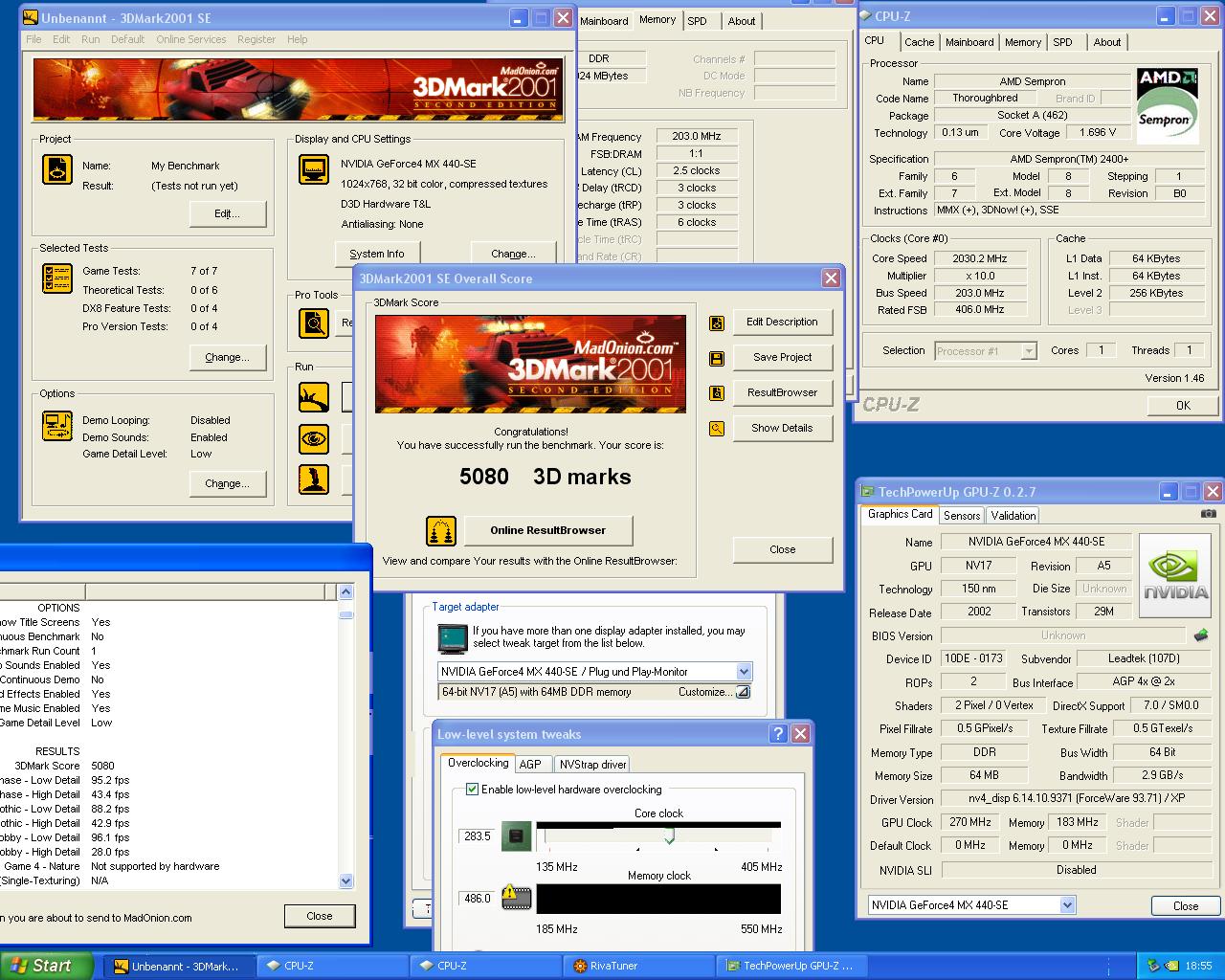Click the Close button in GPU-Z
1225x980 pixels.
[1186, 906]
